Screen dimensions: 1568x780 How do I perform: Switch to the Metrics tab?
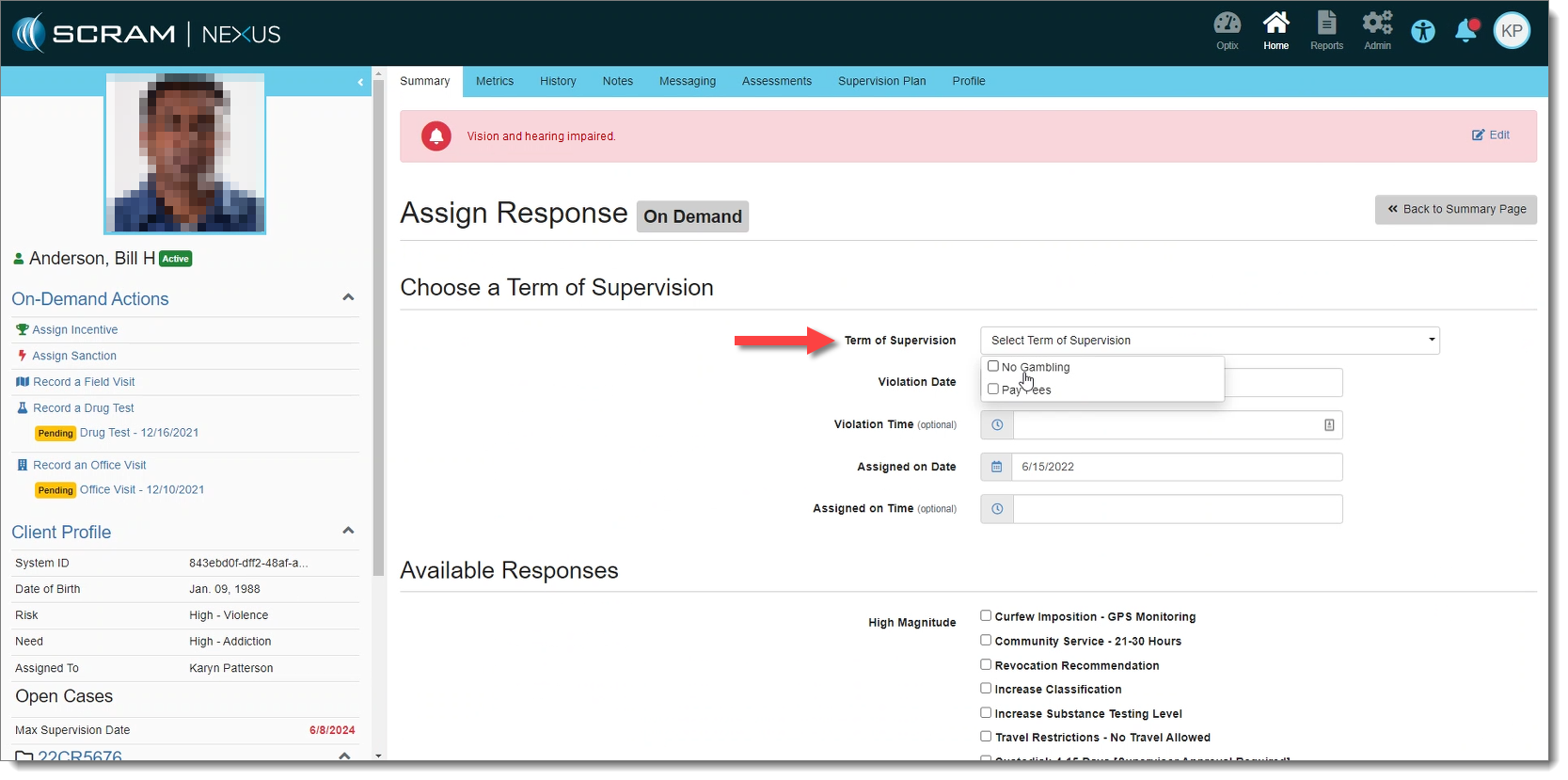coord(495,81)
